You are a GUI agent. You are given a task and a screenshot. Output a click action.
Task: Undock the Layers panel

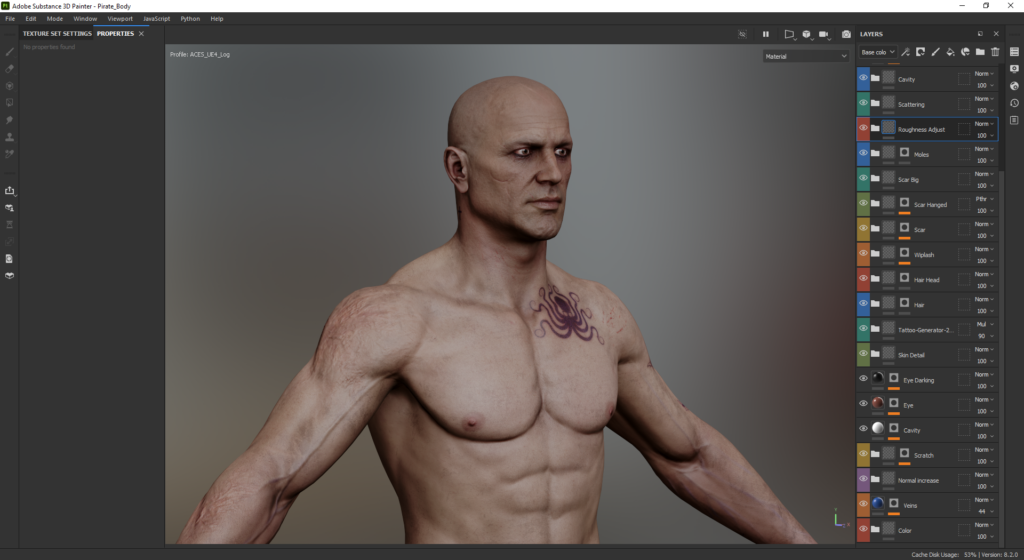pyautogui.click(x=980, y=34)
